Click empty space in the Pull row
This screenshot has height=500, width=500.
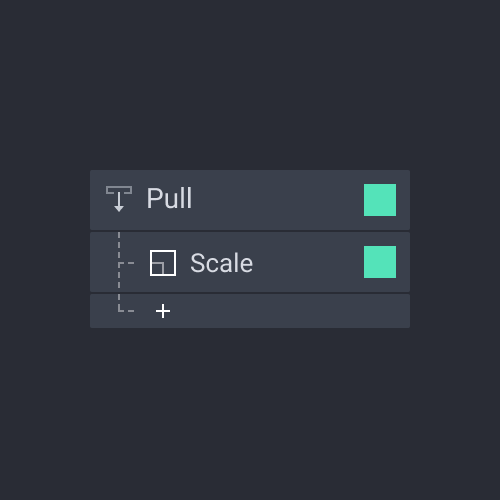click(x=277, y=200)
